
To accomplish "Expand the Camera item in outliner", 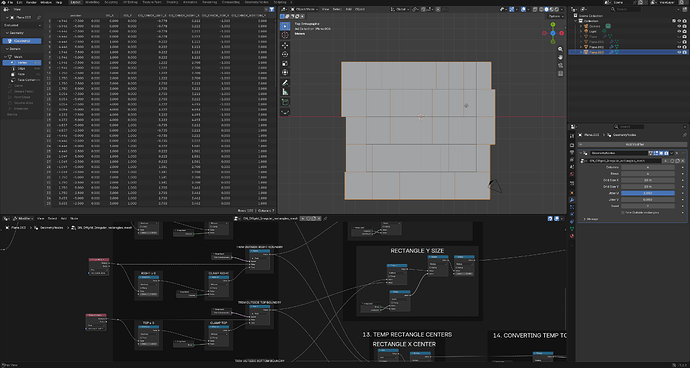I will pos(581,26).
